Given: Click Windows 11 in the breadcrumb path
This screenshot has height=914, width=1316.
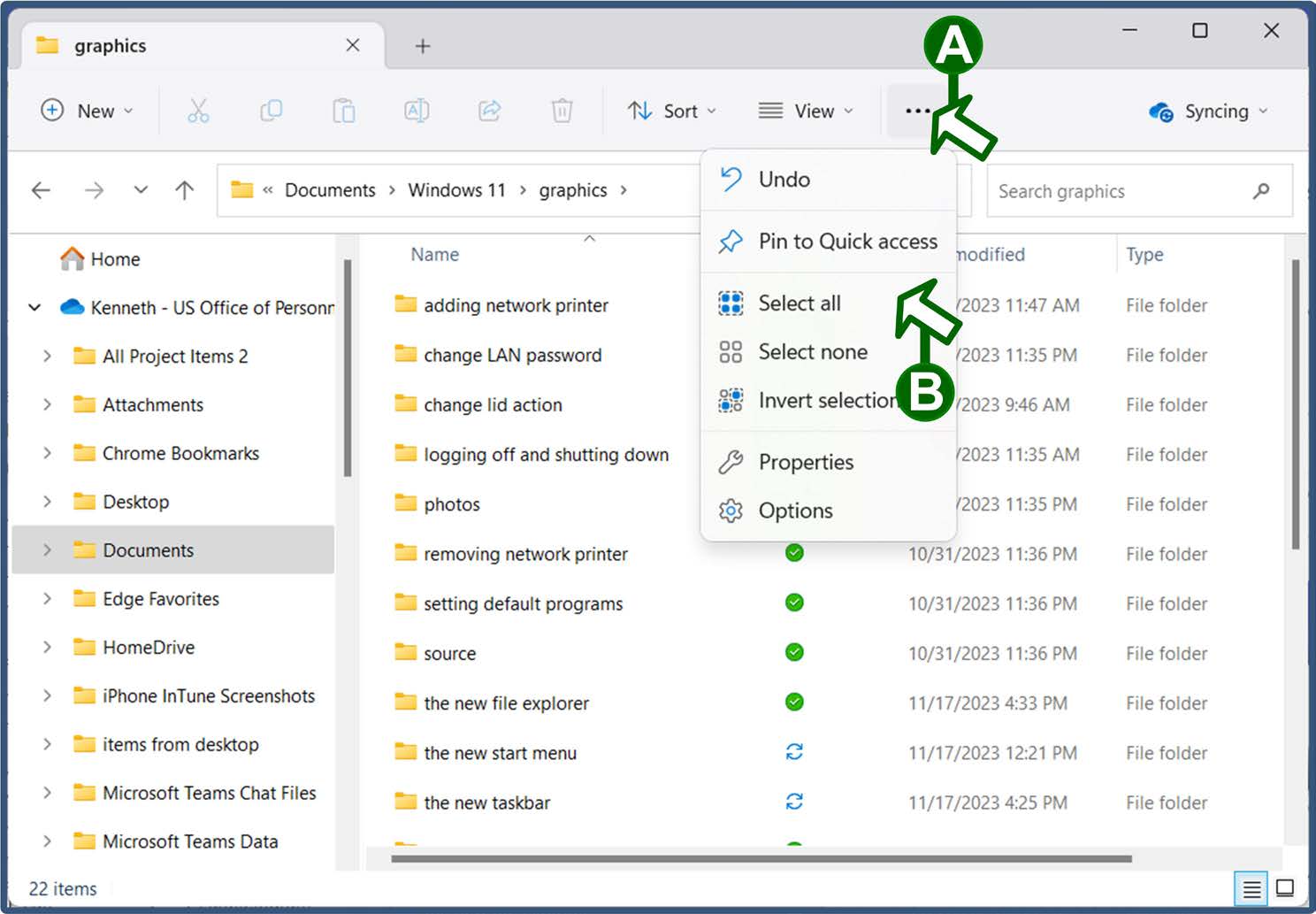Looking at the screenshot, I should (x=456, y=190).
